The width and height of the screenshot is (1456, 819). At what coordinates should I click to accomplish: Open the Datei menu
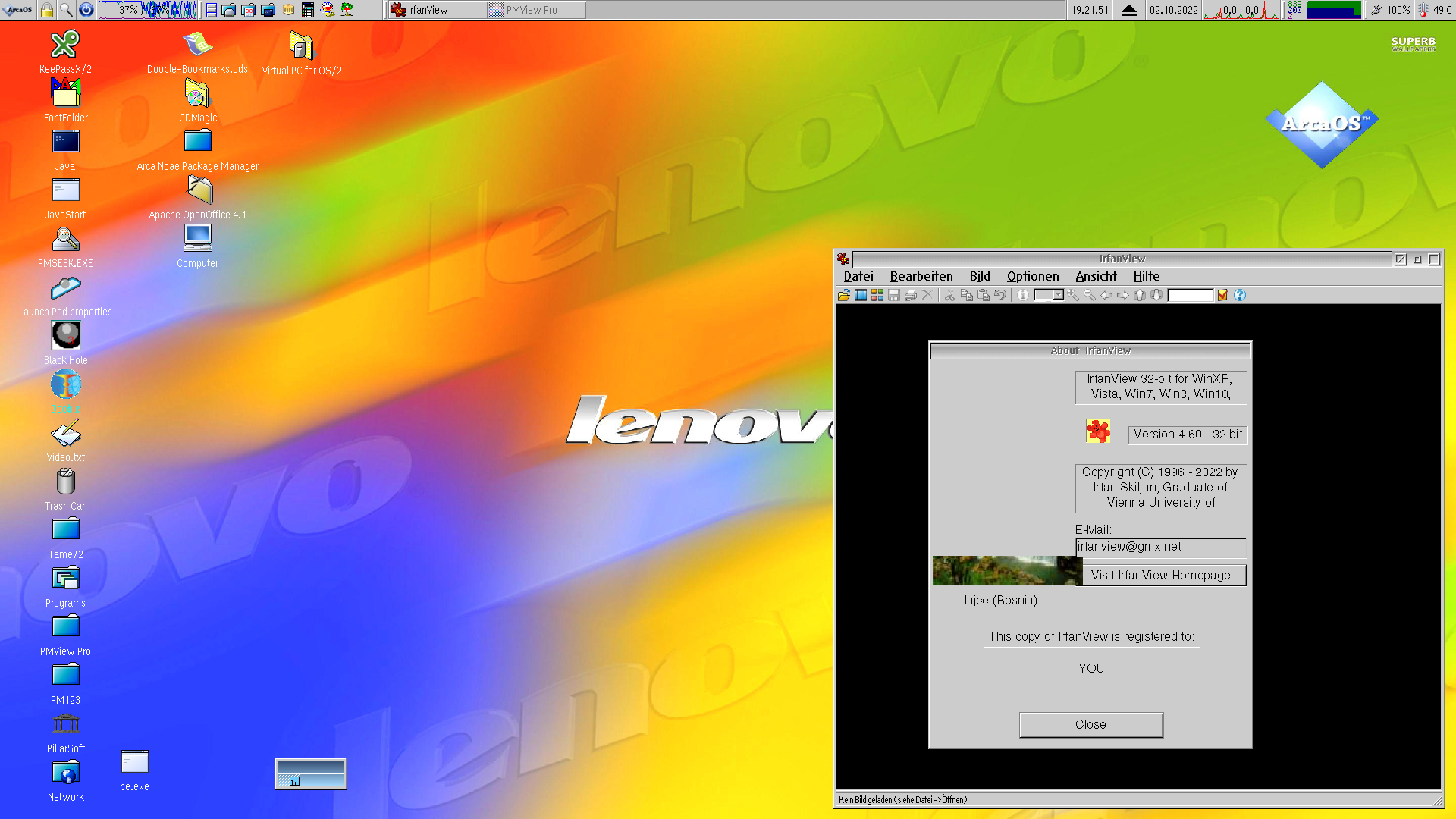pyautogui.click(x=858, y=277)
